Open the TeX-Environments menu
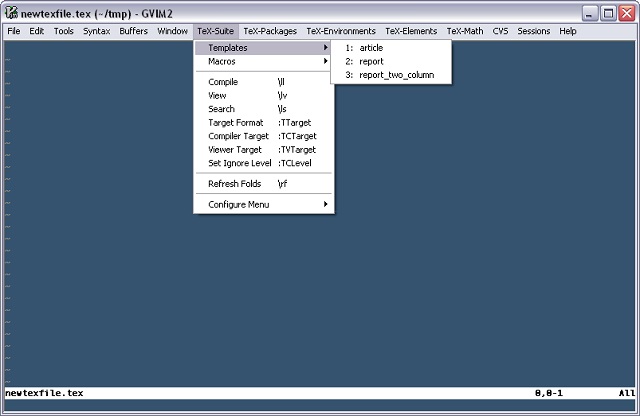 (341, 31)
